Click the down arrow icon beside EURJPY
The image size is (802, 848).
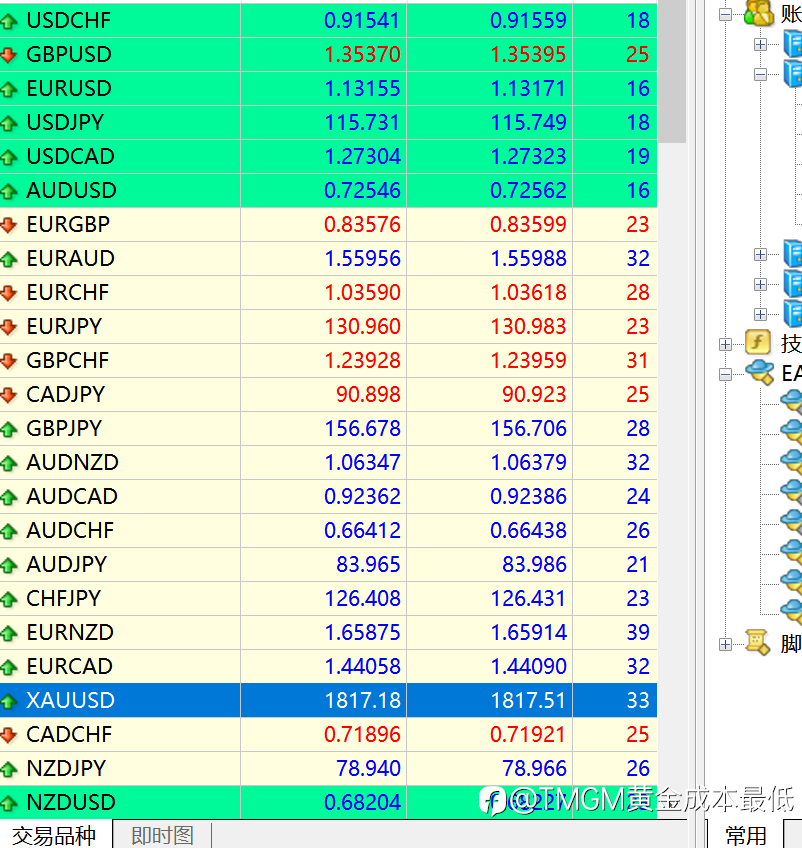(x=8, y=327)
